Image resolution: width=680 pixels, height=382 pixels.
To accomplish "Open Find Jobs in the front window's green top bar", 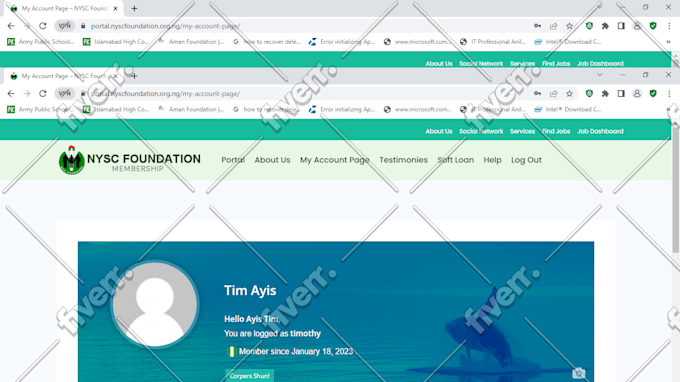I will pos(556,131).
